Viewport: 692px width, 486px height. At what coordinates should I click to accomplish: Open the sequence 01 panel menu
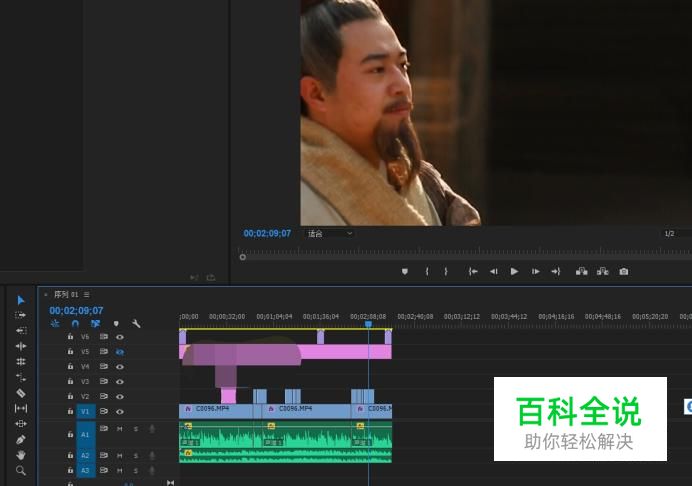pos(86,294)
